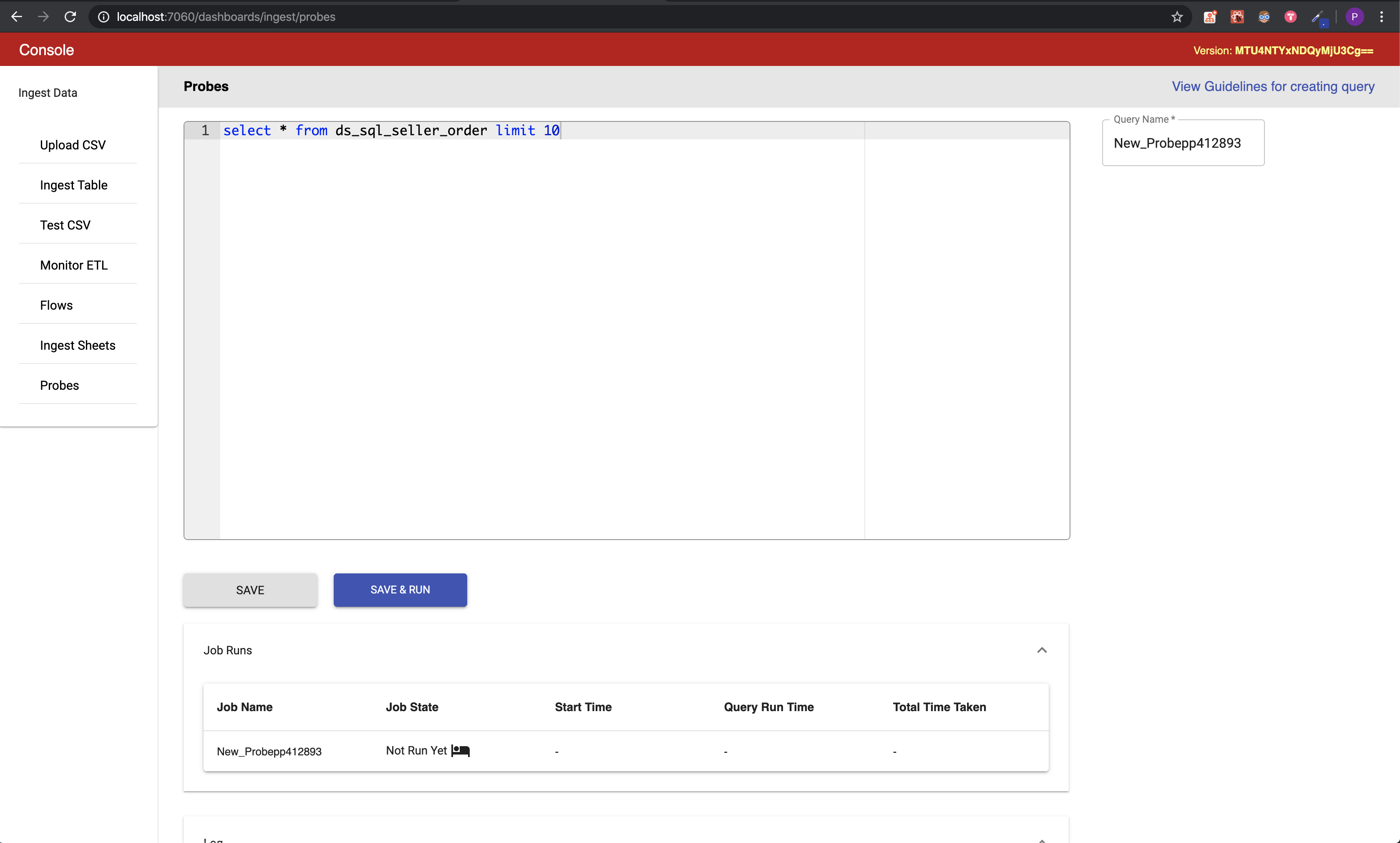Click inside the SQL query editor
Screen dimensions: 1400x843
(624, 284)
